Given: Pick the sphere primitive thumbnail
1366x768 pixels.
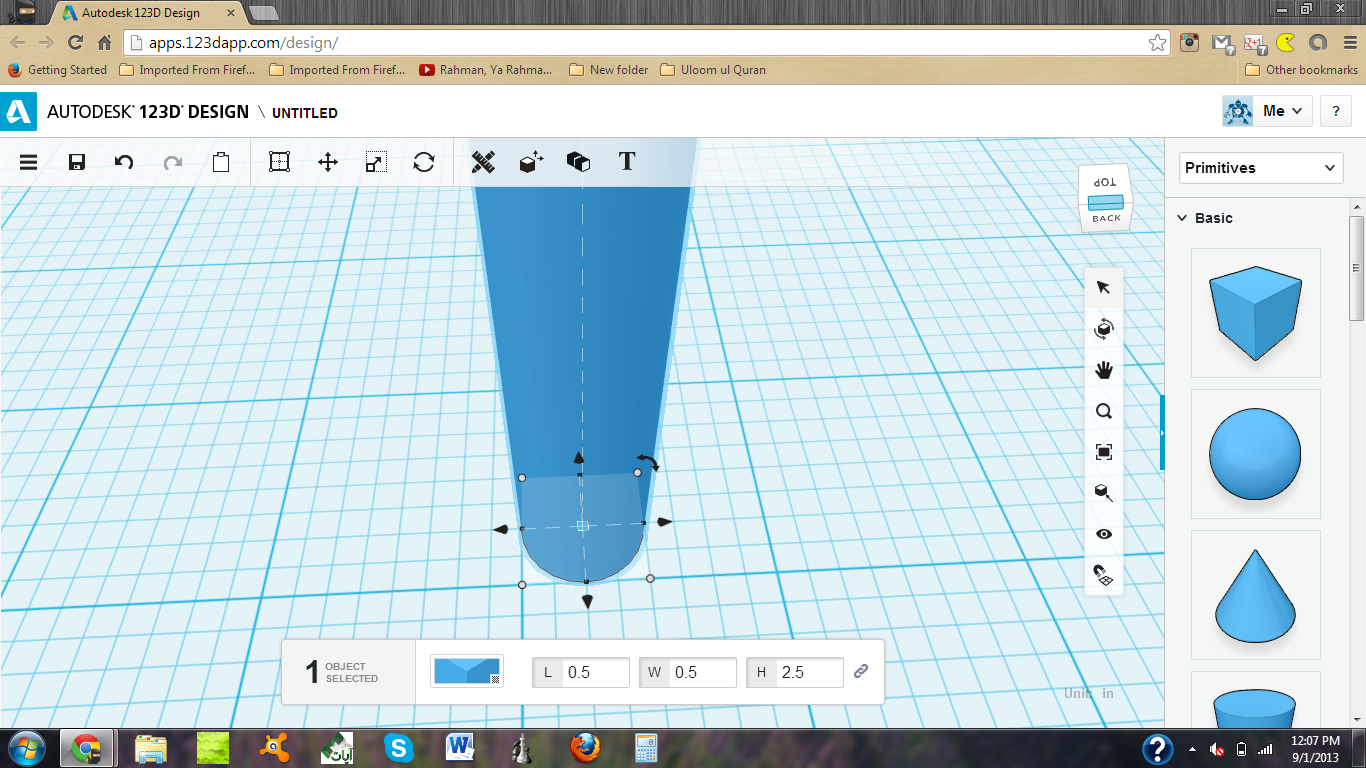Looking at the screenshot, I should pyautogui.click(x=1255, y=453).
